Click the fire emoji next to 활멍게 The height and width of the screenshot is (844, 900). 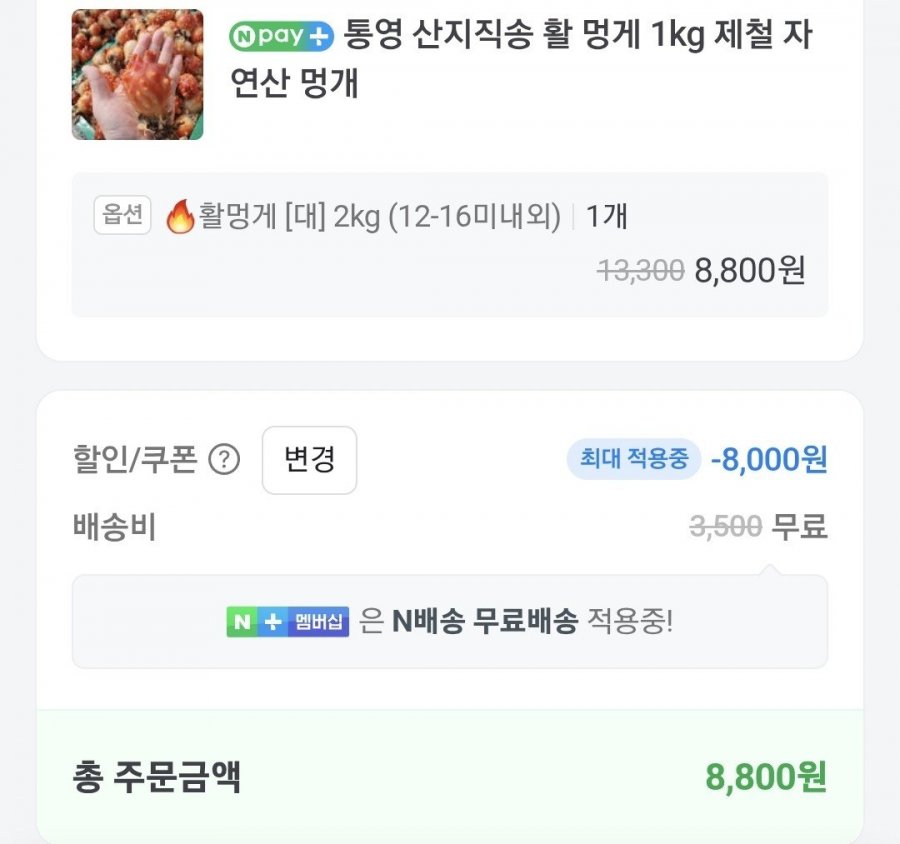[x=180, y=216]
